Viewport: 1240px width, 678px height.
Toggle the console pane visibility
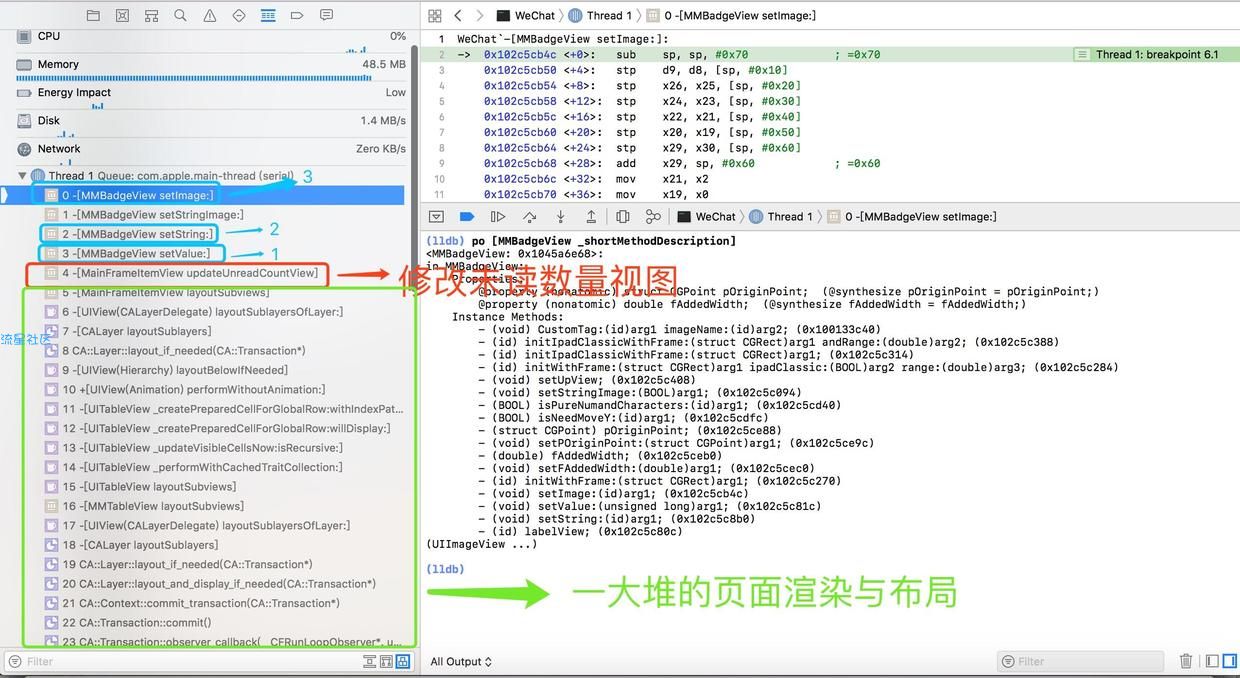click(x=1228, y=661)
